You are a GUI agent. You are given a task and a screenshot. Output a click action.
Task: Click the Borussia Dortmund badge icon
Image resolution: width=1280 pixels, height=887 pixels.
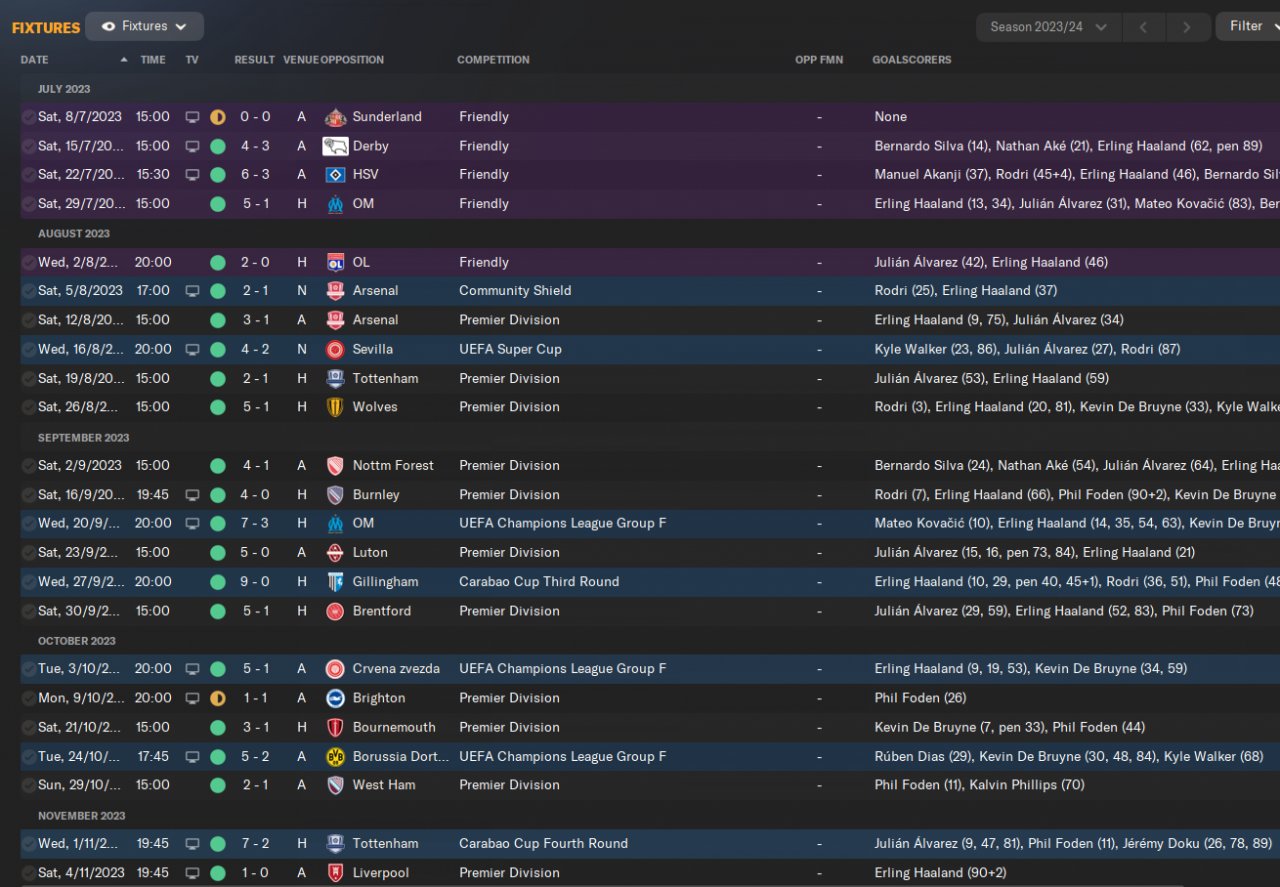[335, 757]
